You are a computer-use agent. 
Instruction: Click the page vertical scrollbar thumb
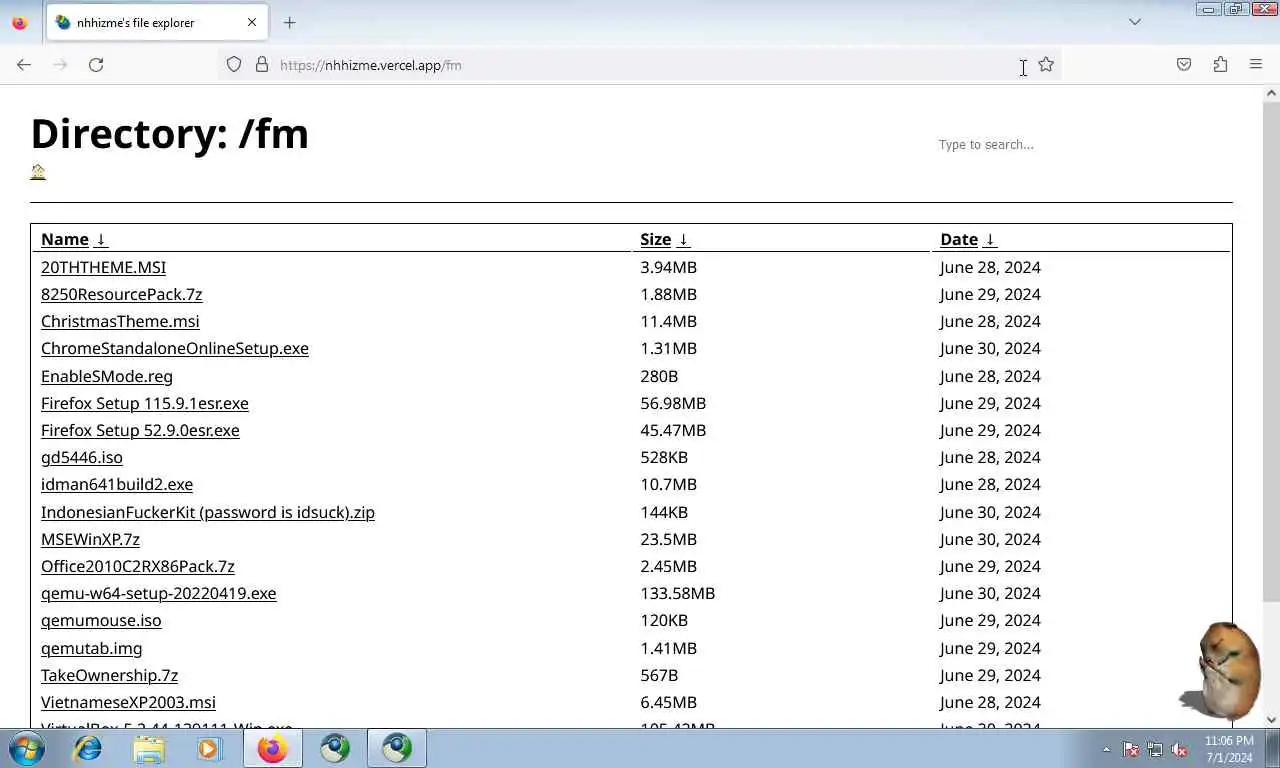1271,350
